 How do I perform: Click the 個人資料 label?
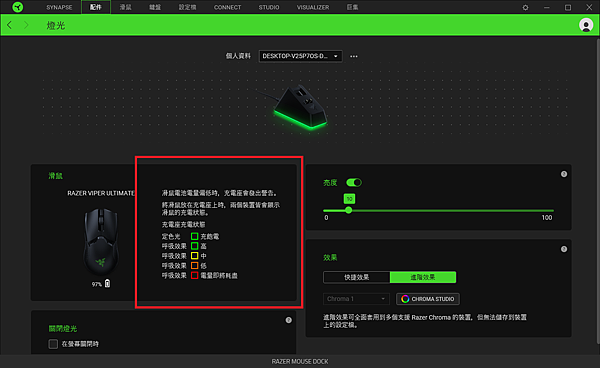pos(238,56)
